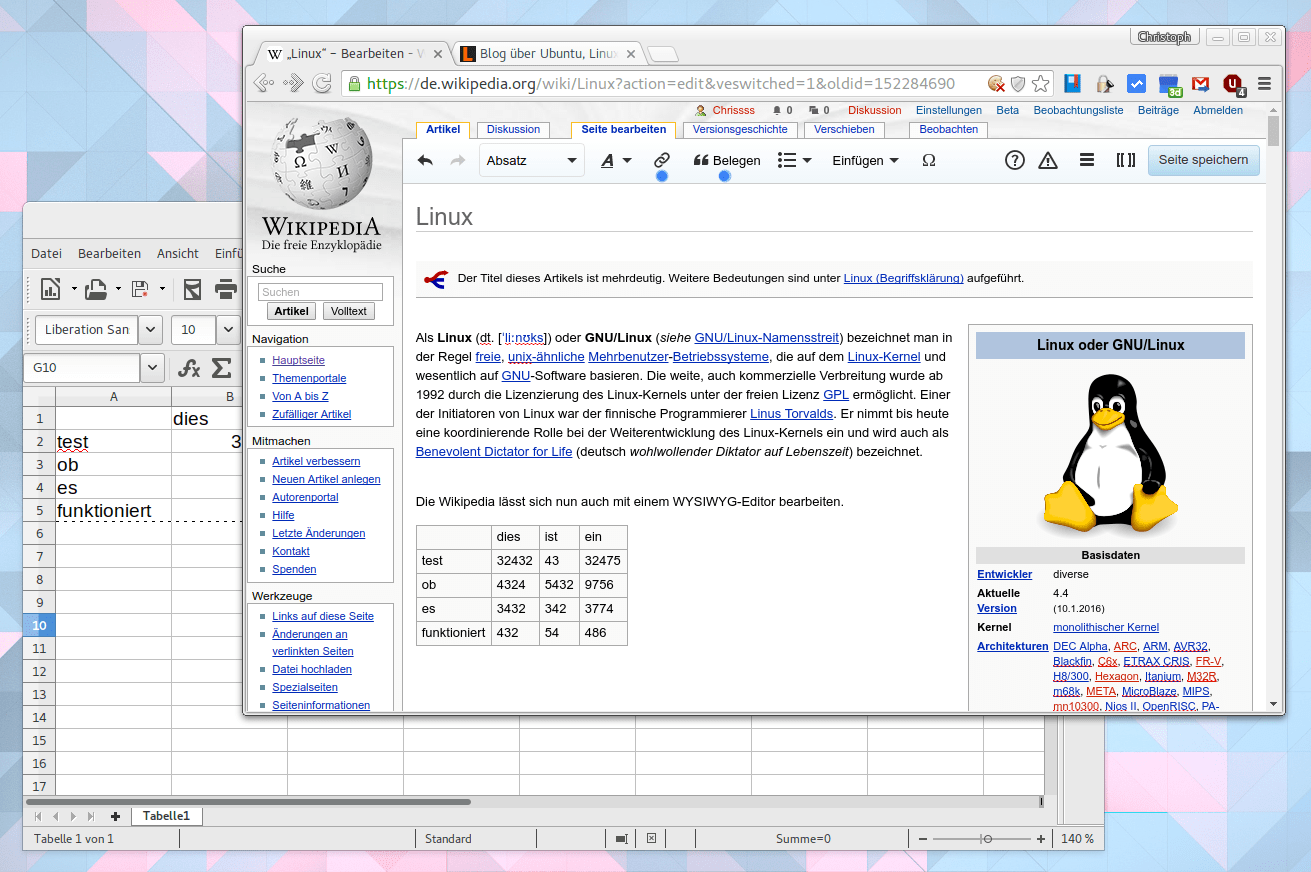Click the "Seite speichern" button
This screenshot has height=872, width=1311.
(1203, 160)
